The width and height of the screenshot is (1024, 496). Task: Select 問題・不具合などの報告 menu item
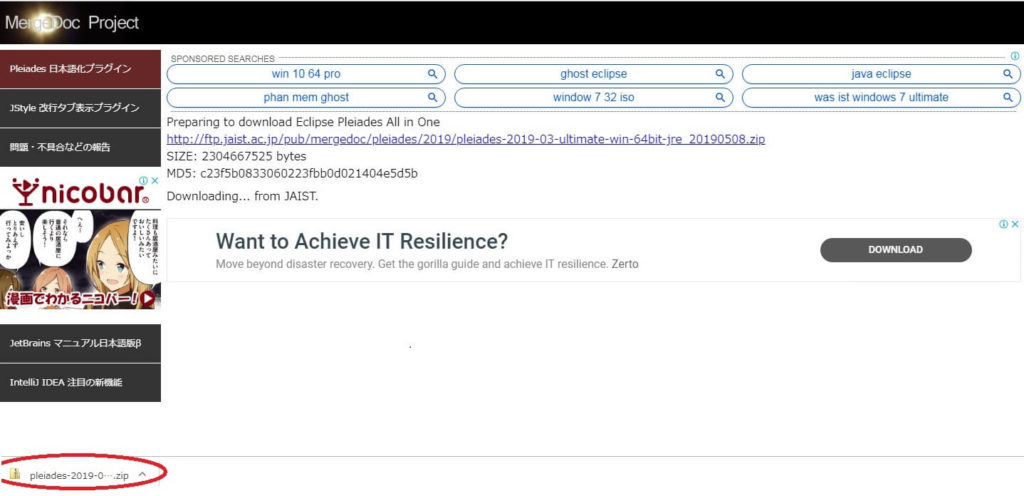tap(80, 147)
